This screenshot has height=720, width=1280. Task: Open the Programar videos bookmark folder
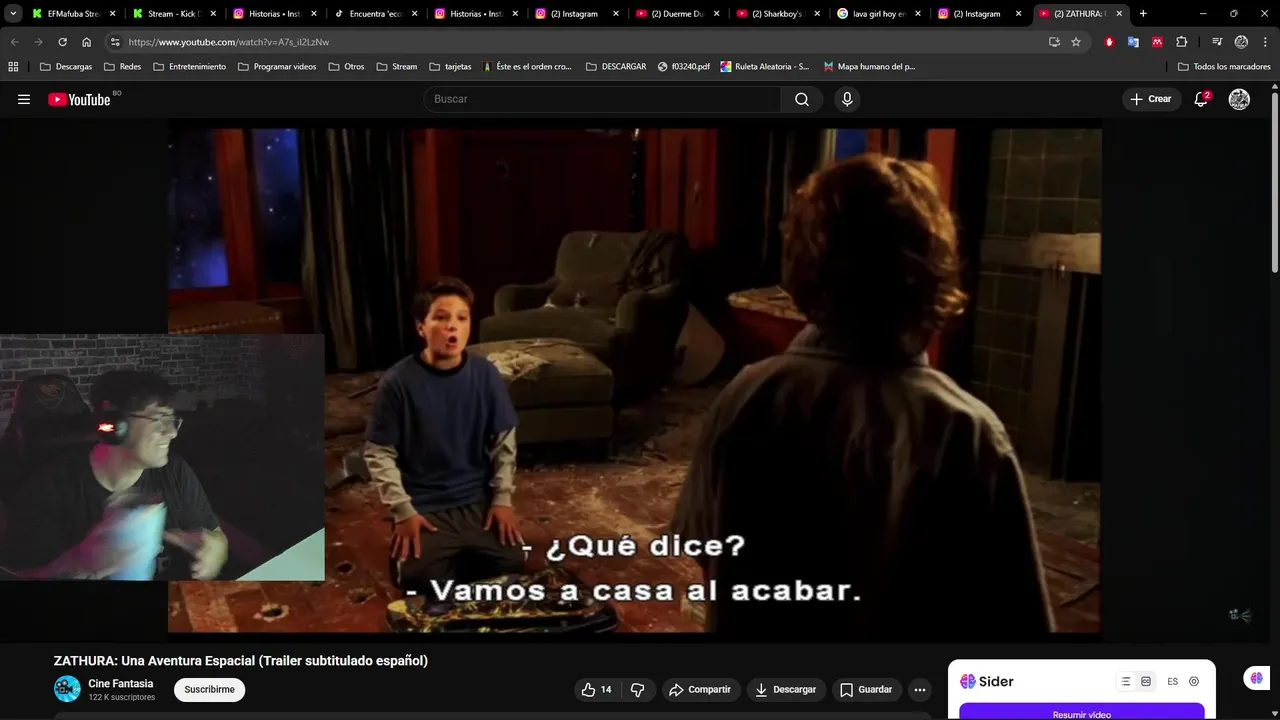[x=277, y=67]
